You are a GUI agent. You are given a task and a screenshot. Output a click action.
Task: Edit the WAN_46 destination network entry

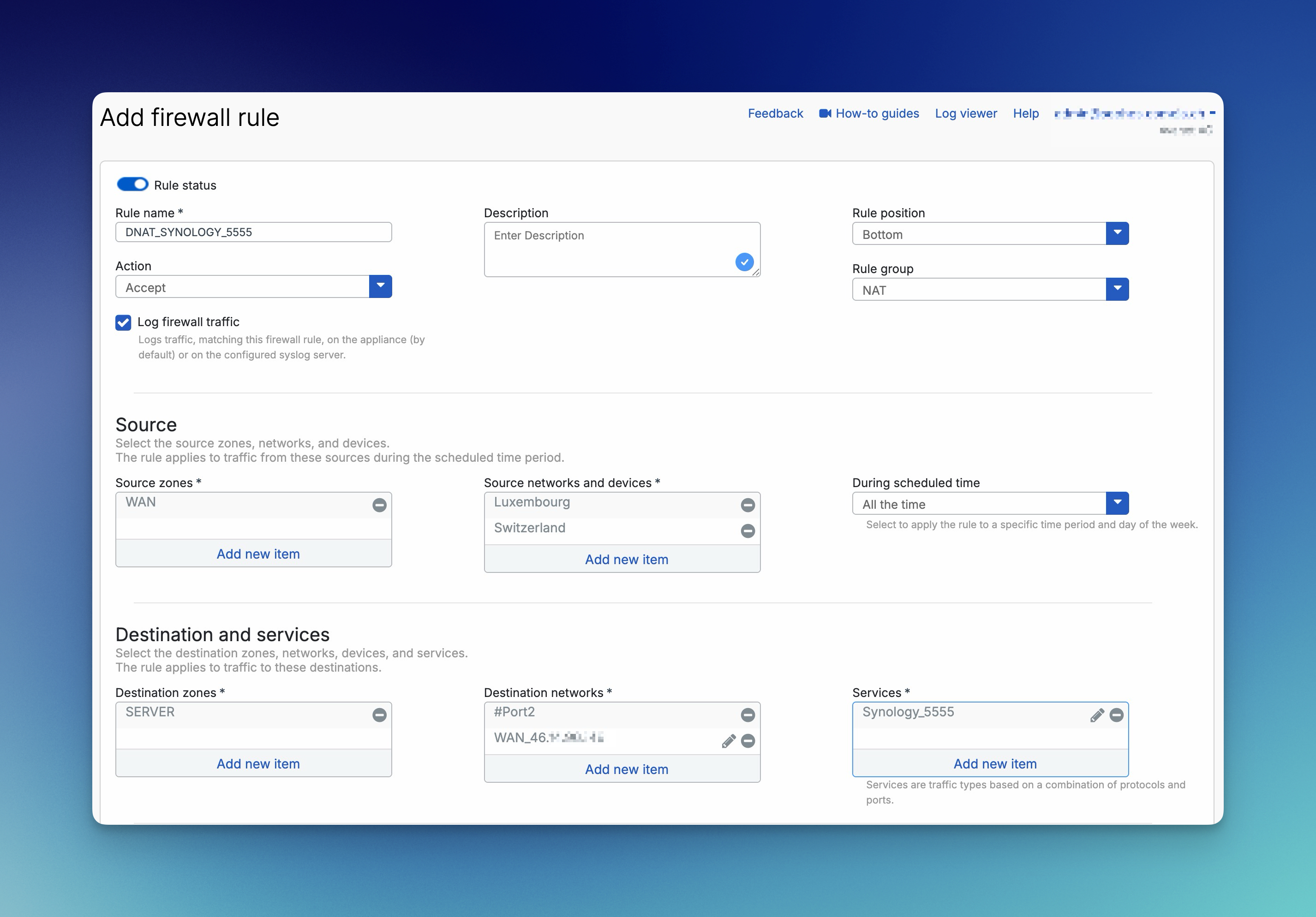729,741
